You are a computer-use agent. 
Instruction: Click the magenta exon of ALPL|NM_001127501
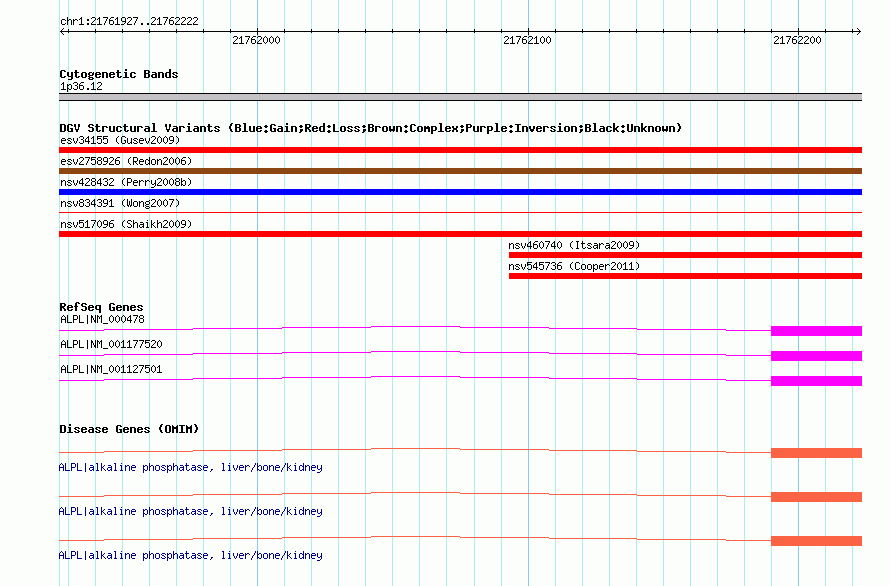(816, 381)
